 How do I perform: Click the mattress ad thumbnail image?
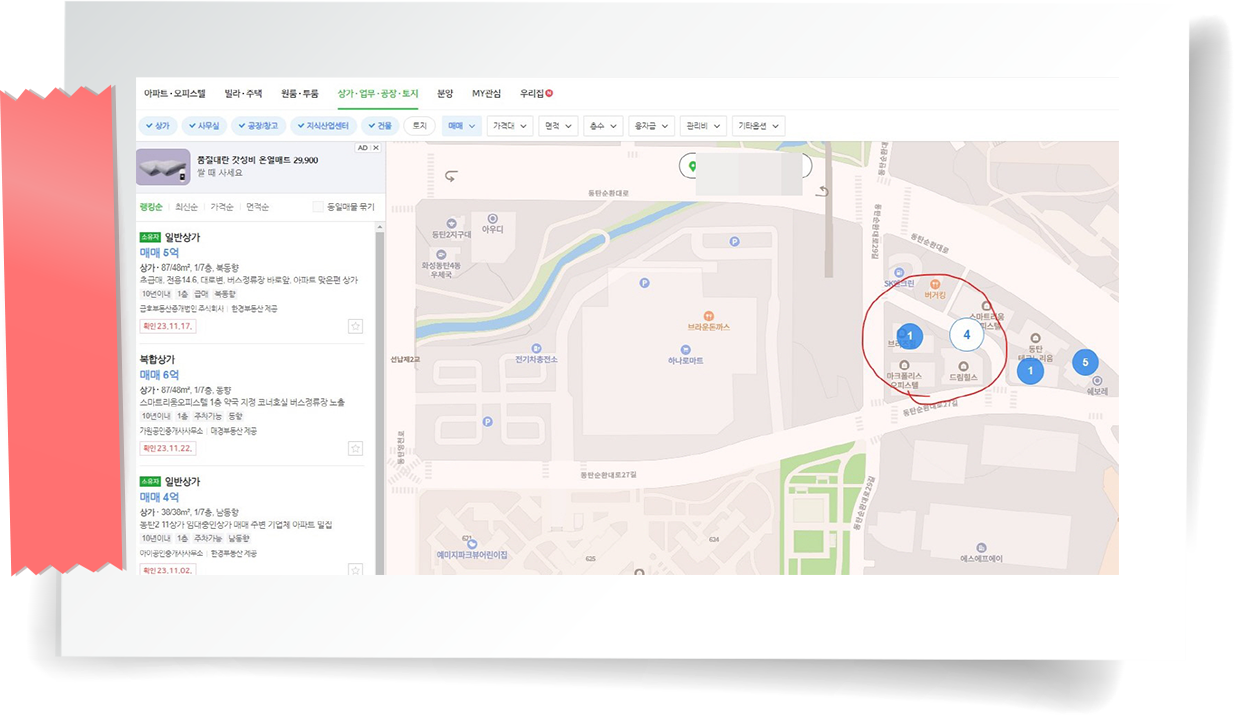(163, 167)
